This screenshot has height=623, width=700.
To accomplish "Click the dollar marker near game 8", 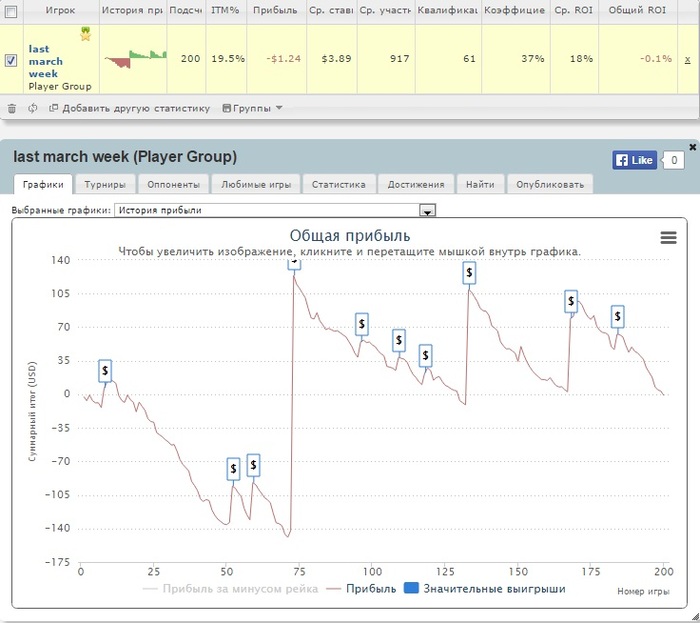I will 105,370.
